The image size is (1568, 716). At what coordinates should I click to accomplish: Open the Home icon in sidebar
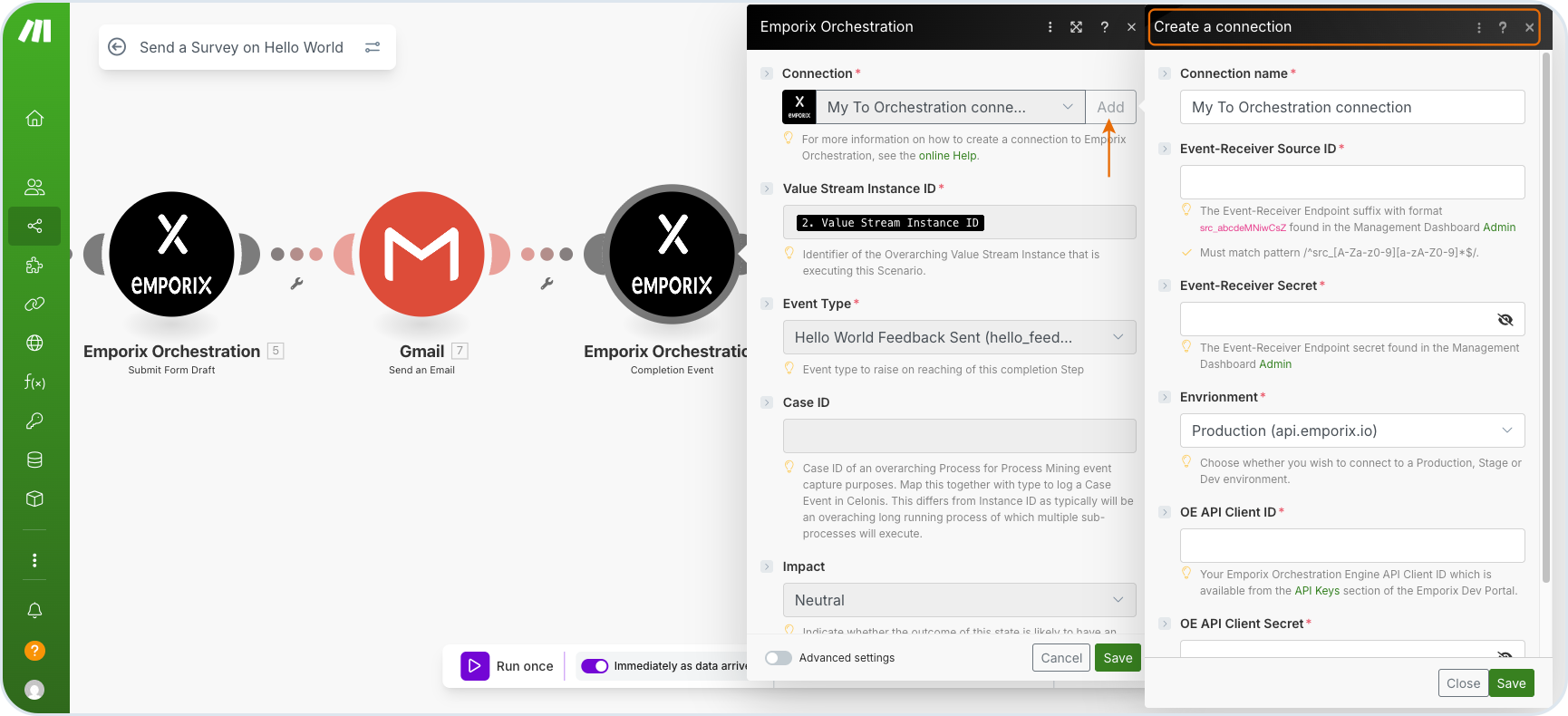(34, 118)
